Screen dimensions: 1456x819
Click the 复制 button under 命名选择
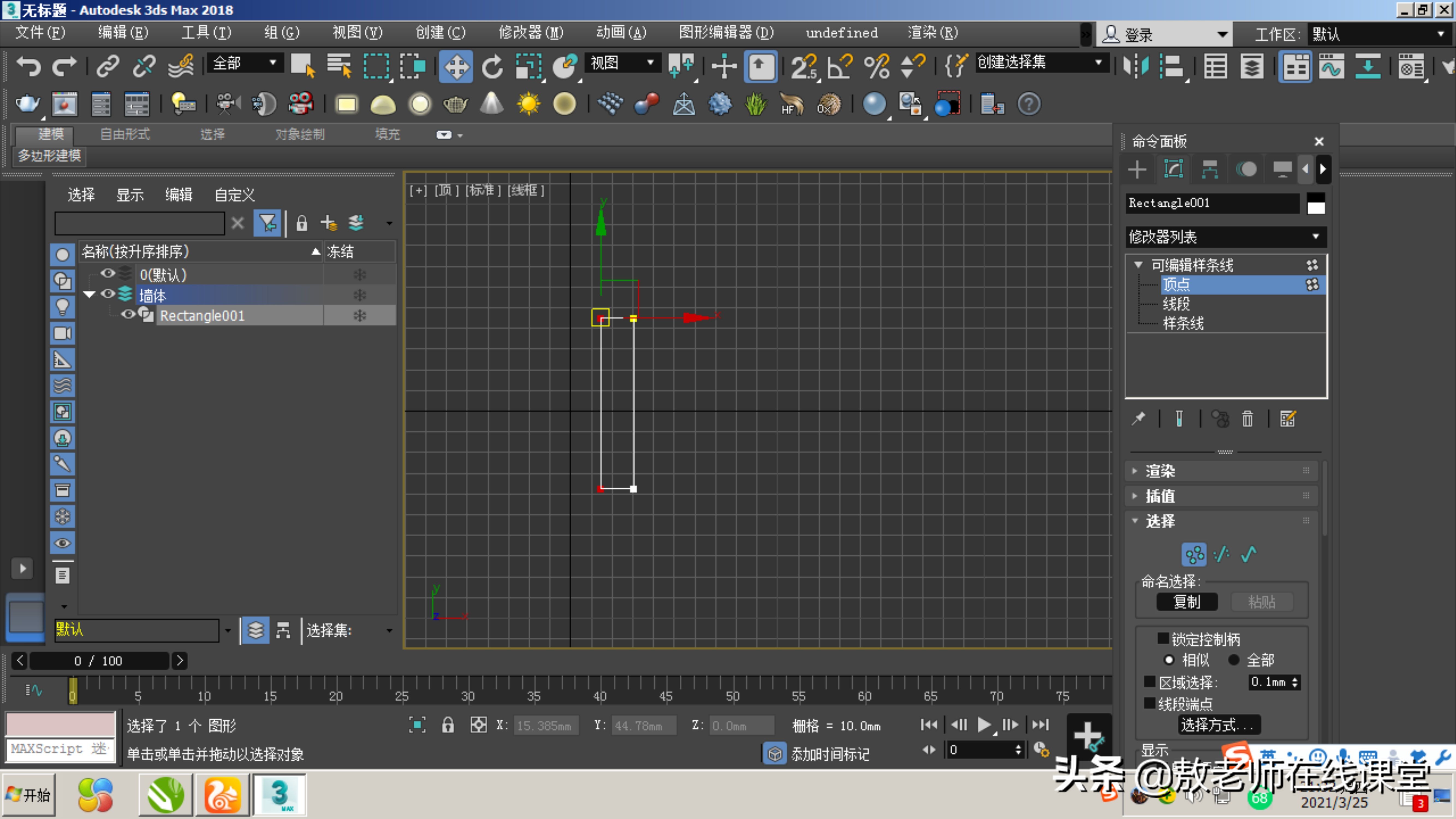click(x=1187, y=602)
